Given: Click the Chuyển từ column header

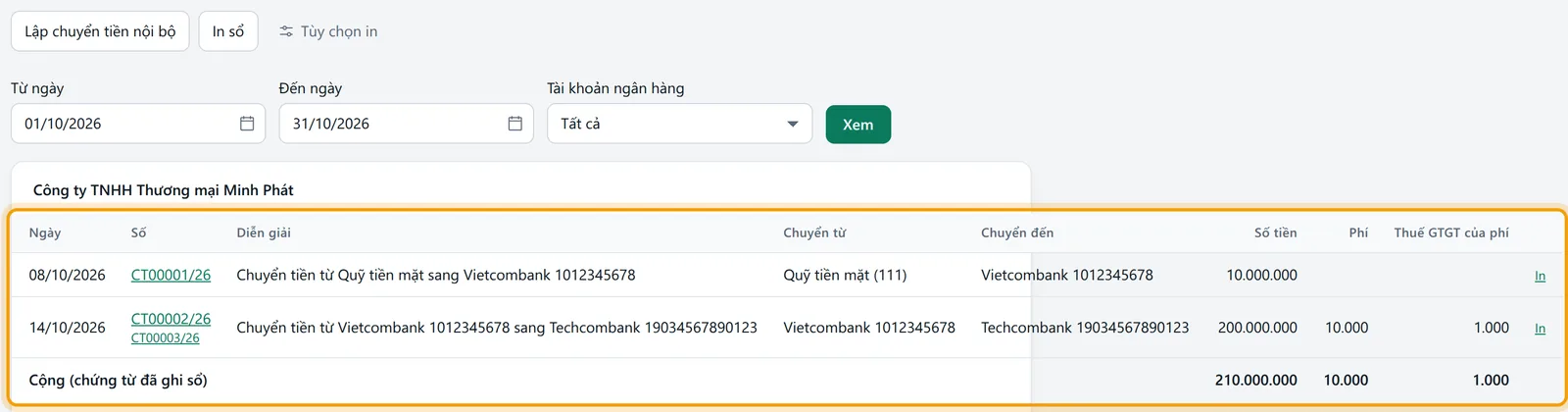Looking at the screenshot, I should (814, 232).
